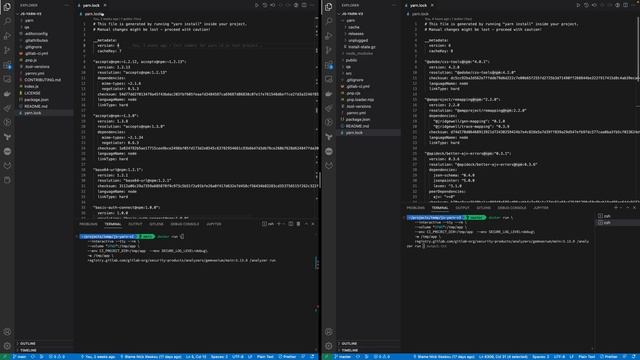This screenshot has width=640, height=360.
Task: Select TERMINAL tab in right window
Action: coord(440,208)
